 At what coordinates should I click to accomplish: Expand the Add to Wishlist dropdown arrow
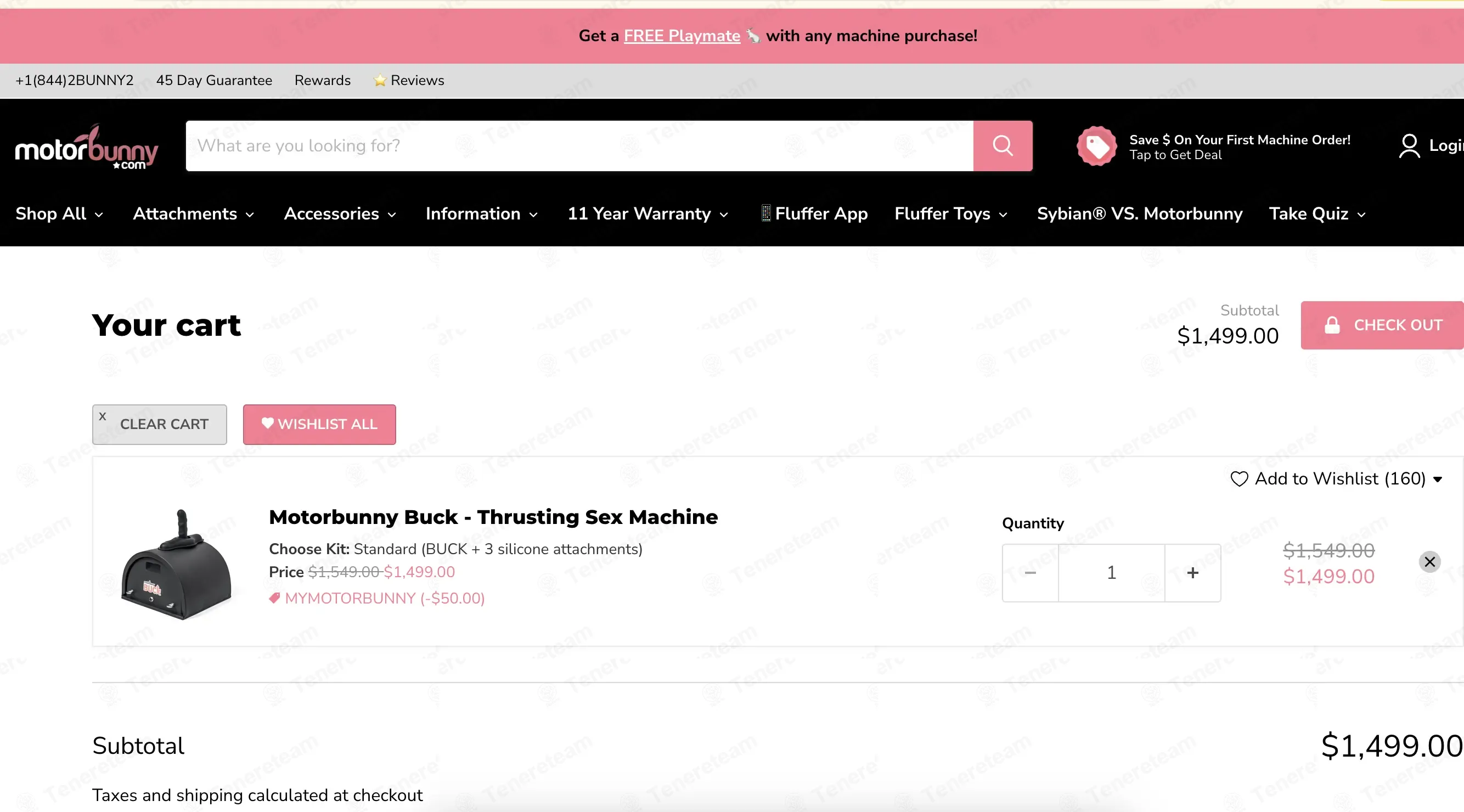coord(1437,480)
